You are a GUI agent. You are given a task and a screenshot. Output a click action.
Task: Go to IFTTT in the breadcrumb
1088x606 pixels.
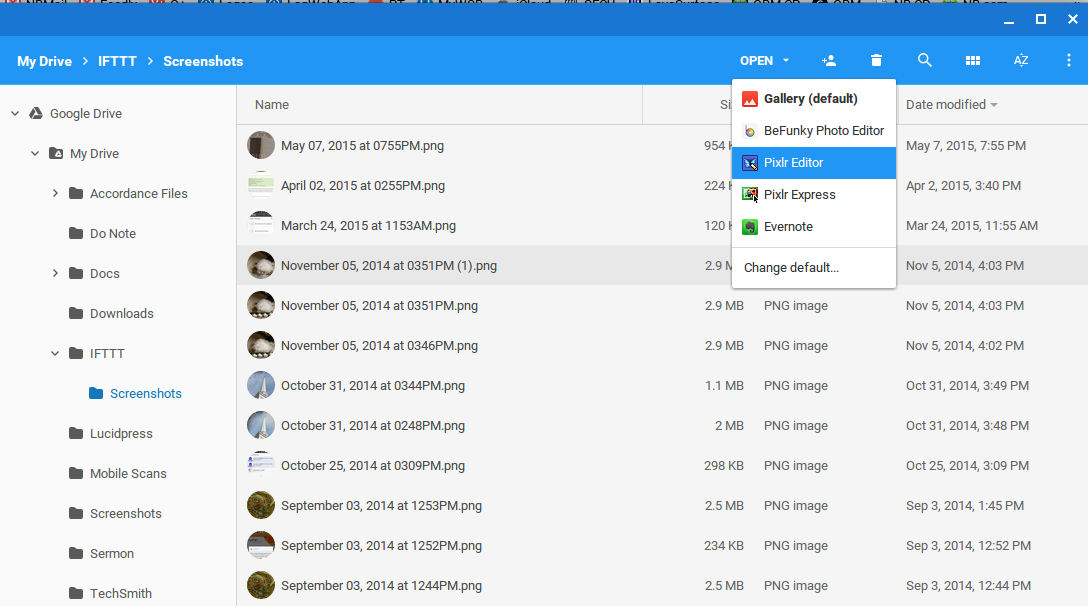click(117, 61)
